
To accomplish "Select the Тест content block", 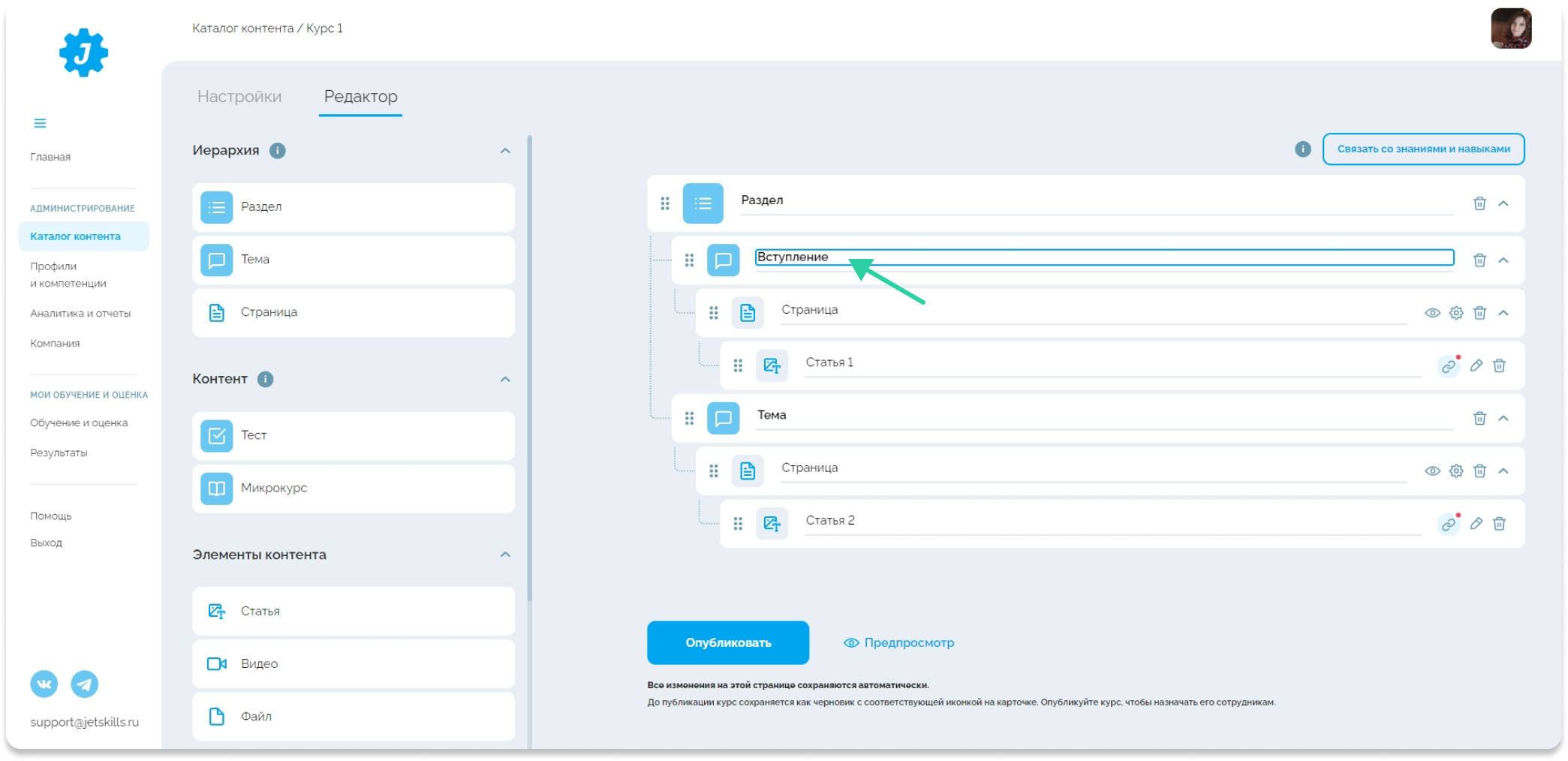I will (x=354, y=435).
